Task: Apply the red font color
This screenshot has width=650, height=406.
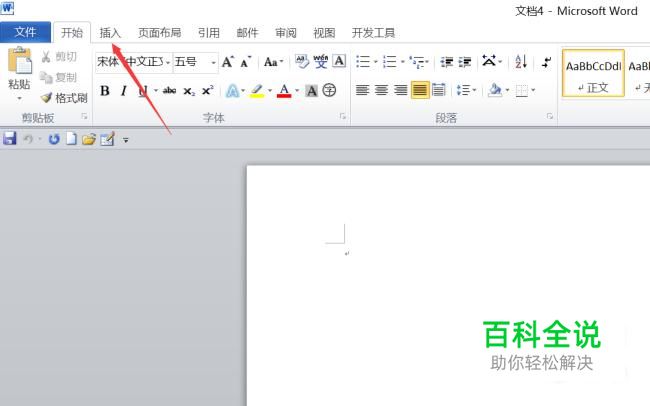Action: pyautogui.click(x=284, y=90)
